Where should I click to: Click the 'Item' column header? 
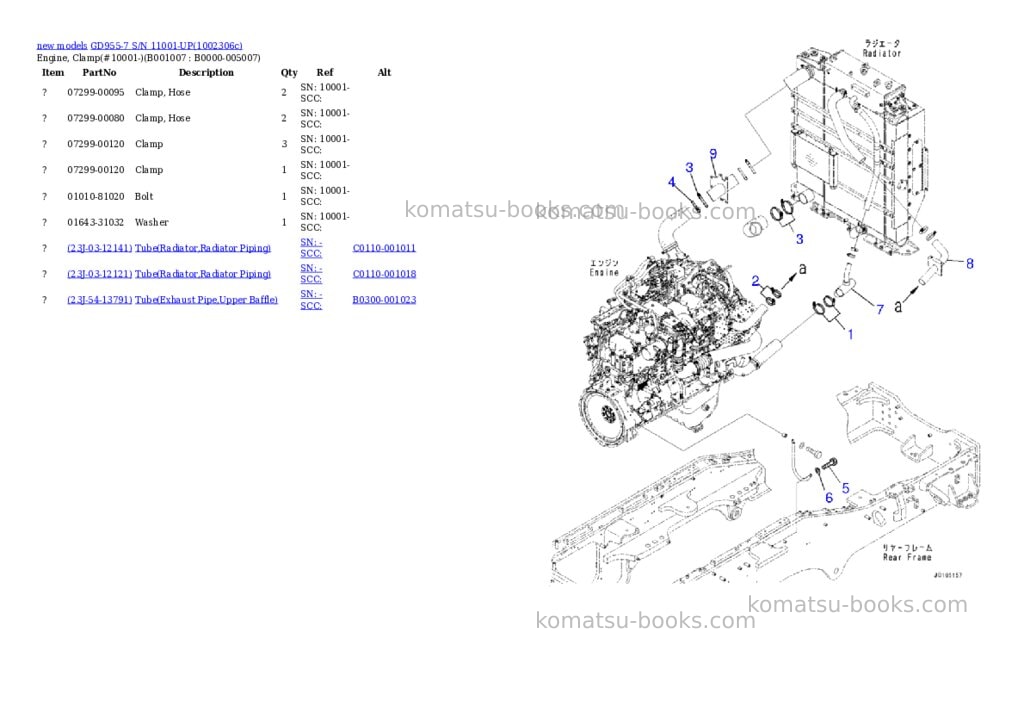pyautogui.click(x=53, y=72)
